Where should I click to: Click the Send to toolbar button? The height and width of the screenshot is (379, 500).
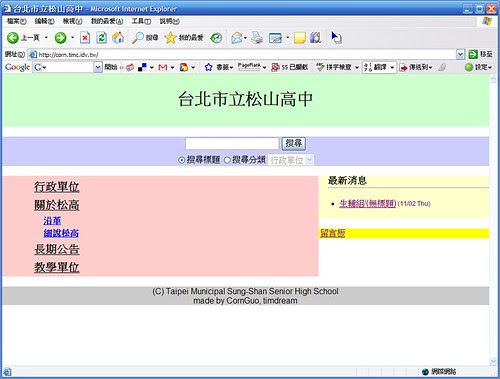pyautogui.click(x=416, y=67)
